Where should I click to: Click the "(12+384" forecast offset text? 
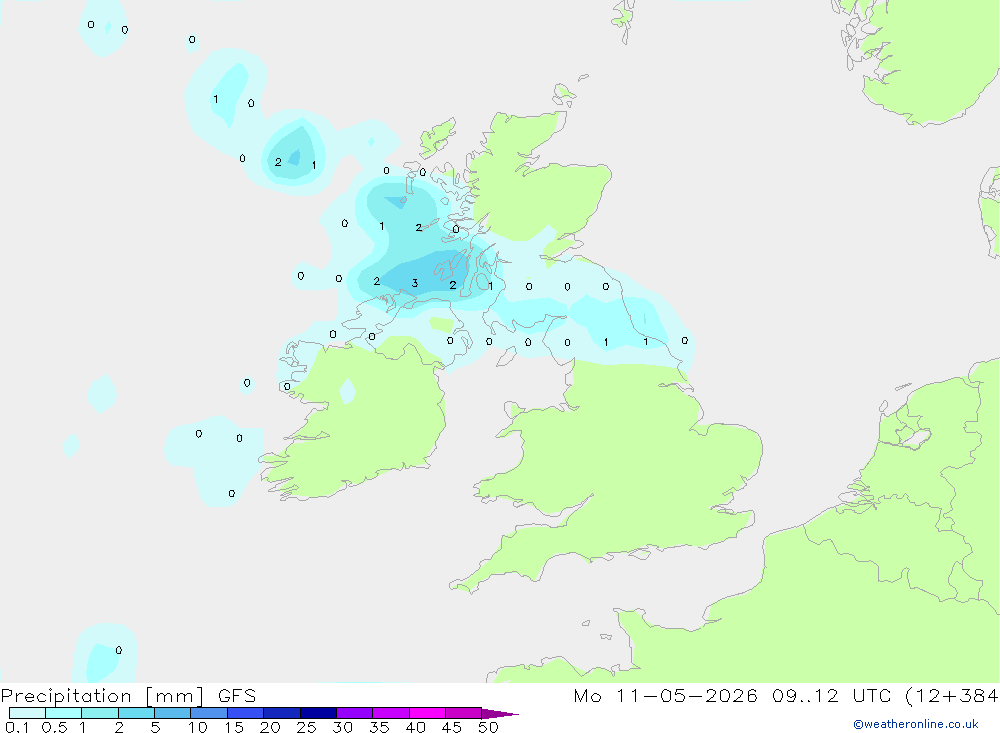[952, 695]
